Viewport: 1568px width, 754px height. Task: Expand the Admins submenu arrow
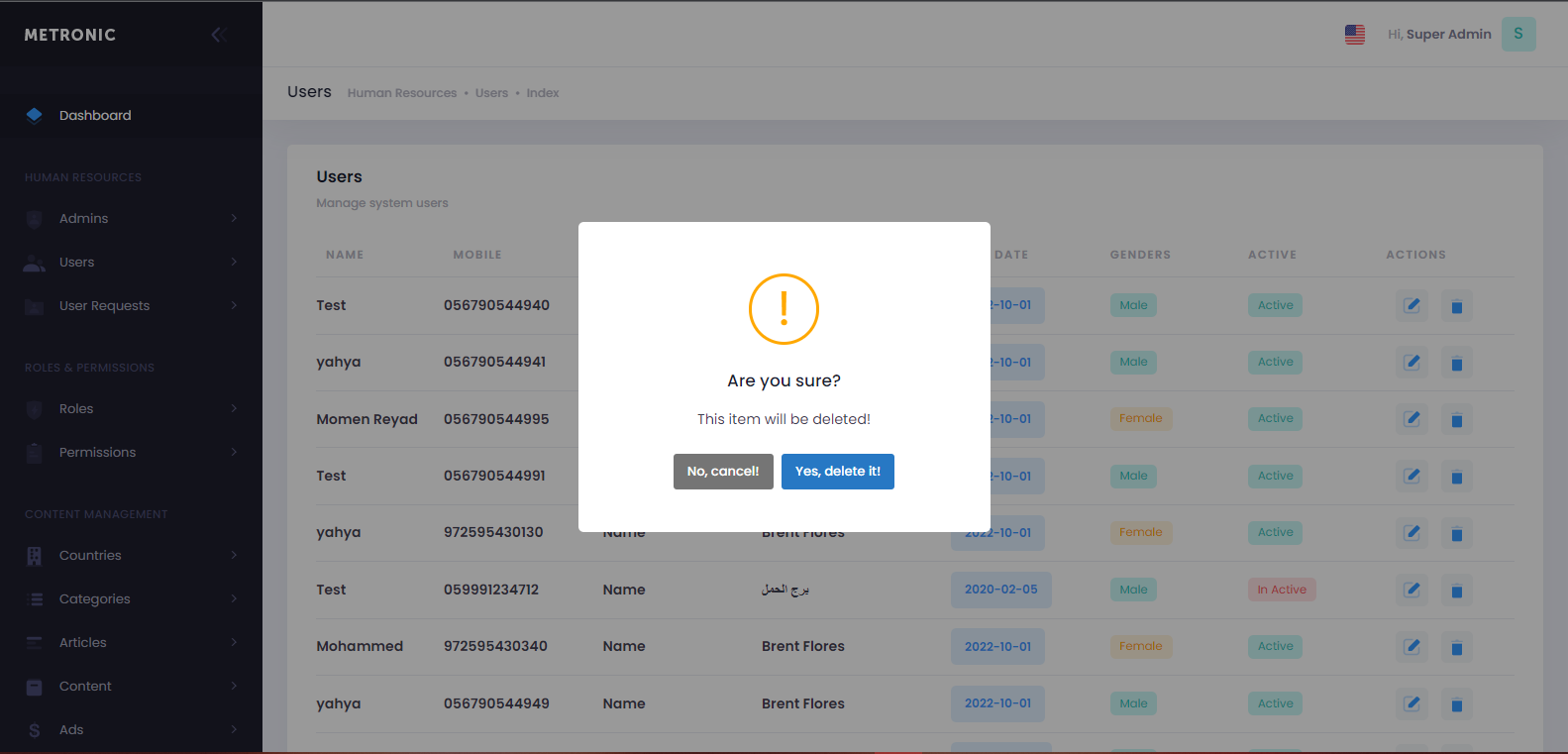234,218
